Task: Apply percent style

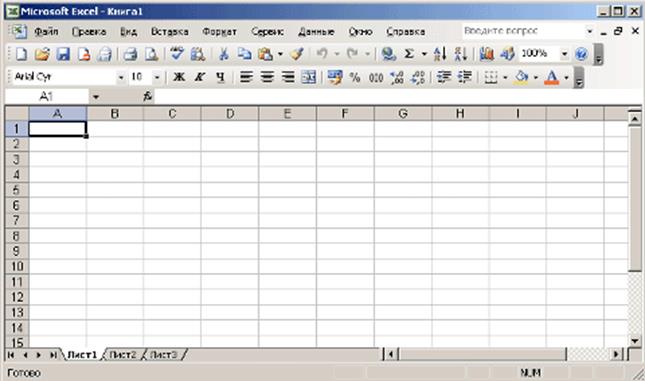Action: pos(355,77)
